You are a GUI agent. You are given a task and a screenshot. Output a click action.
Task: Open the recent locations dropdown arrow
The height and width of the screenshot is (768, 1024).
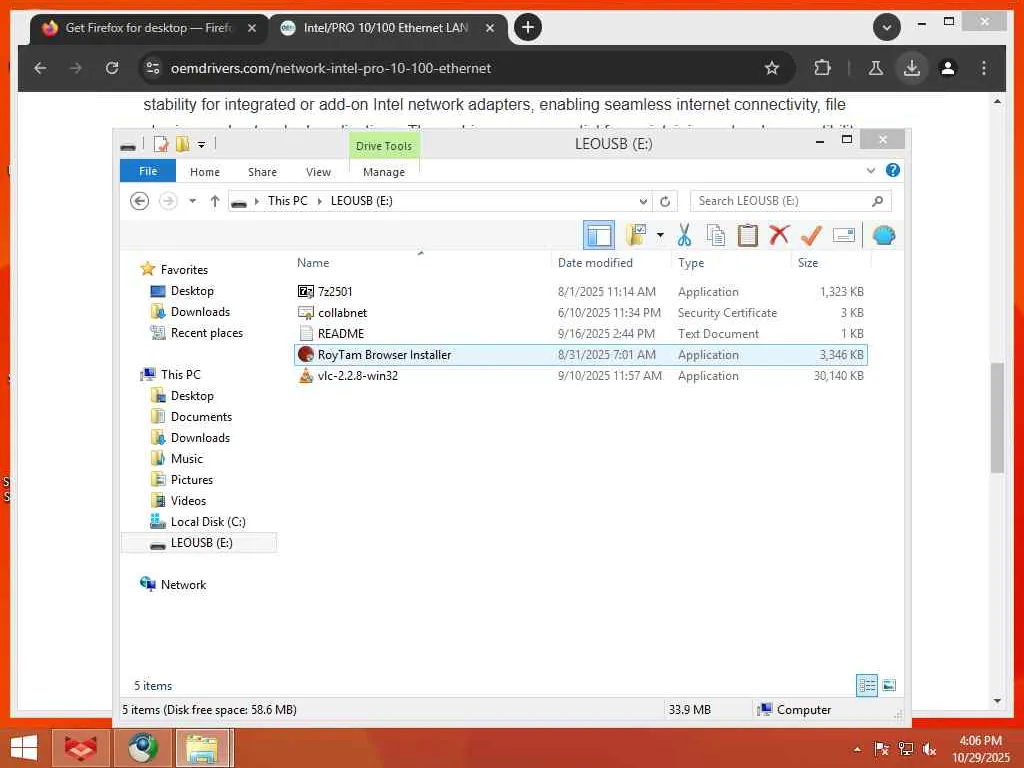(193, 201)
